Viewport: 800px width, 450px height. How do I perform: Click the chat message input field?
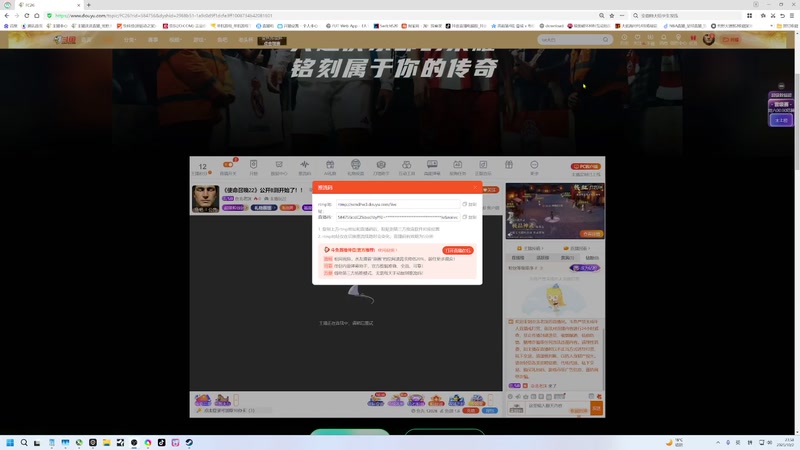(x=557, y=408)
